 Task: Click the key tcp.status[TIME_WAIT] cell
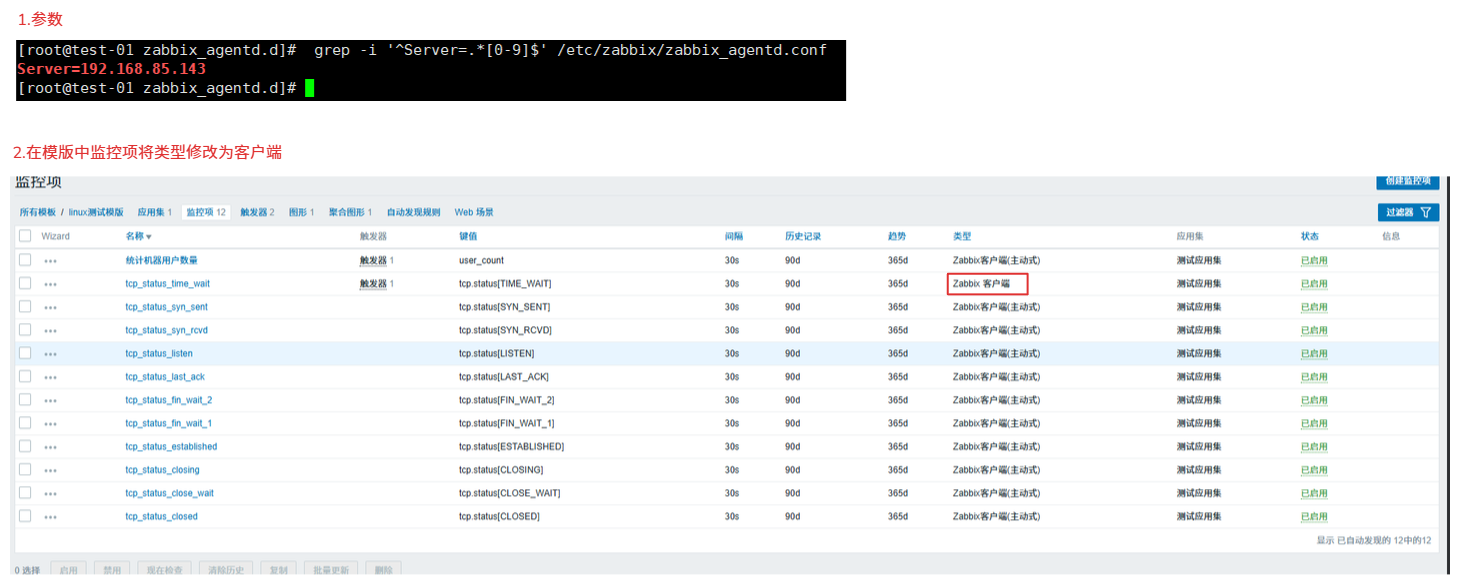[x=505, y=284]
